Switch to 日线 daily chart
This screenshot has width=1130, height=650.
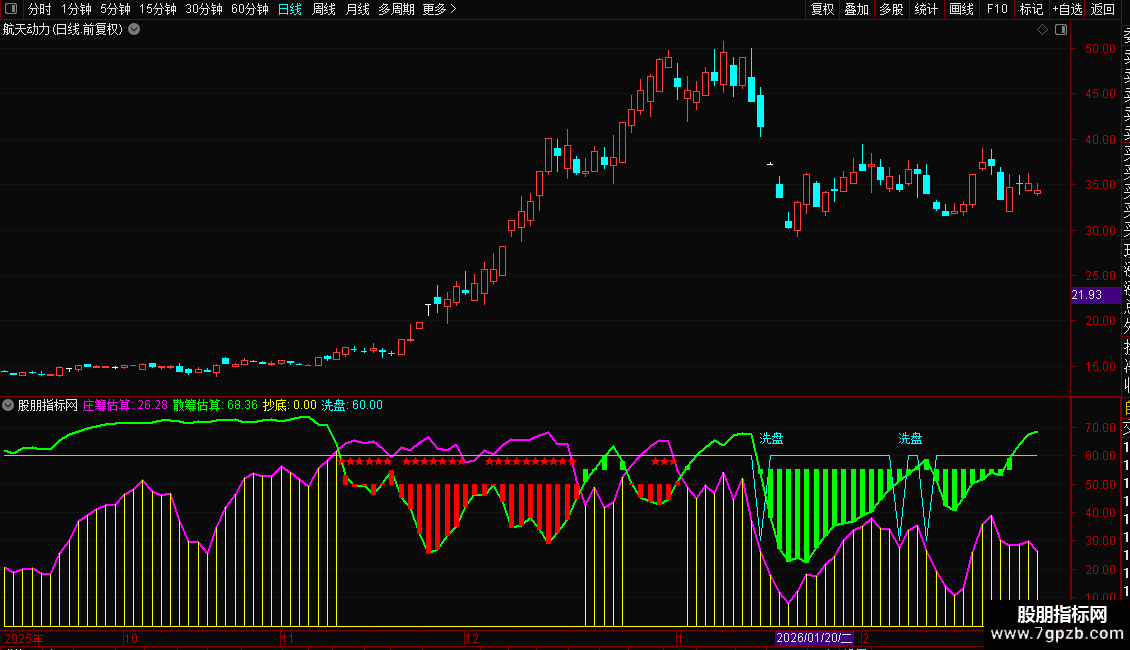290,9
